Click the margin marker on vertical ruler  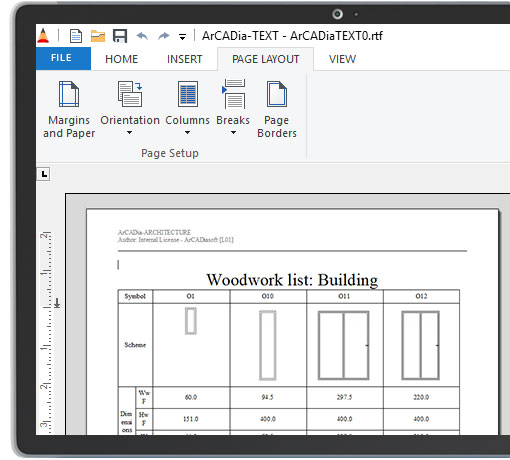tap(57, 303)
